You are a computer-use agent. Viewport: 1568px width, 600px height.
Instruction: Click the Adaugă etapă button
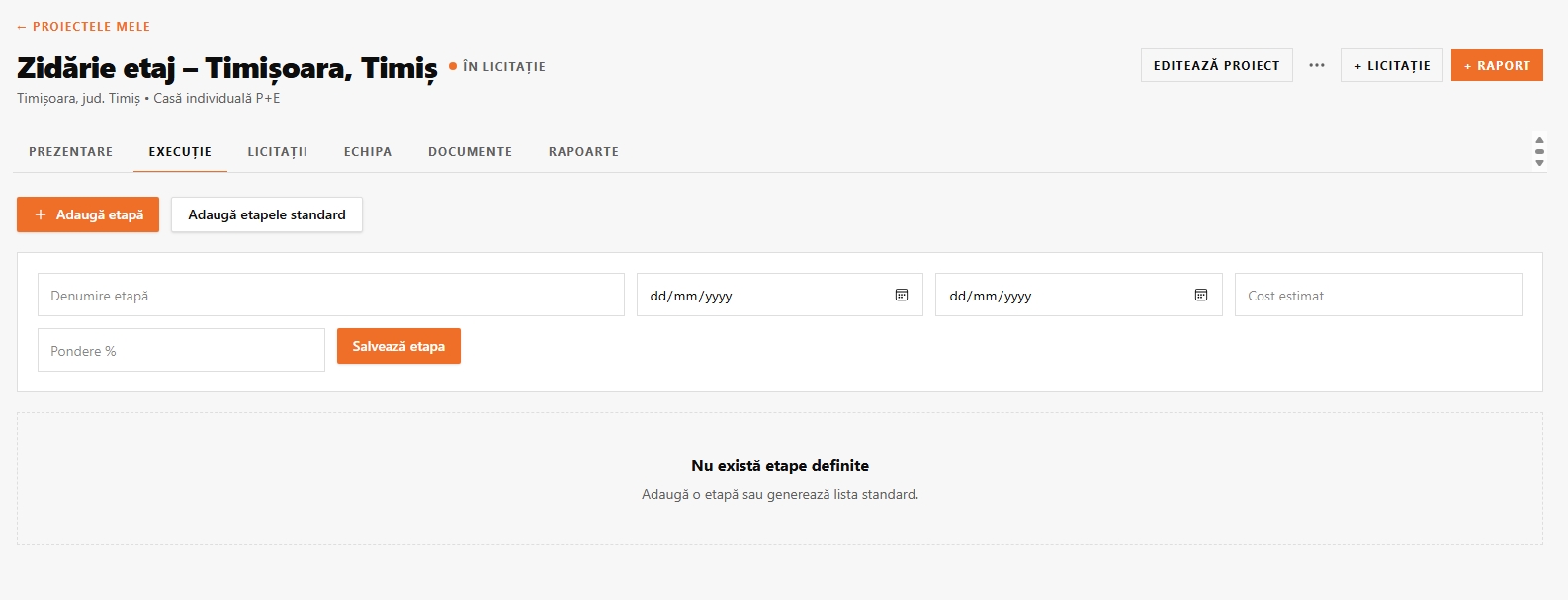click(88, 214)
